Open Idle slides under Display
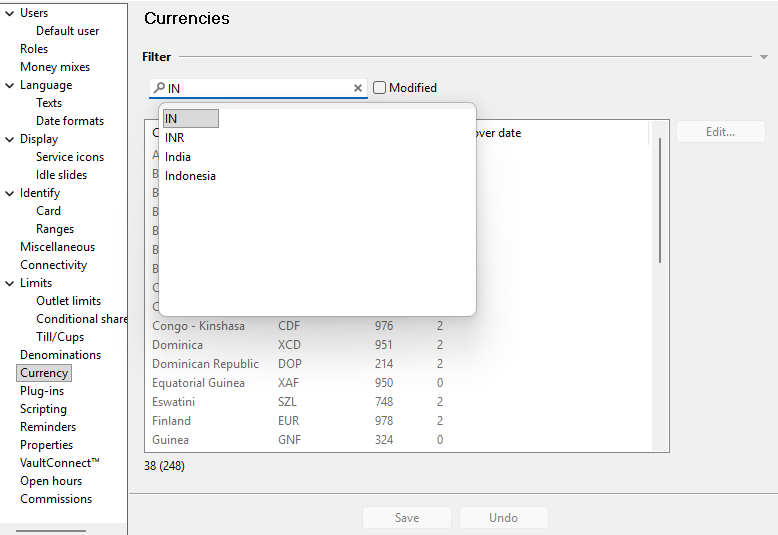The height and width of the screenshot is (535, 778). tap(62, 175)
